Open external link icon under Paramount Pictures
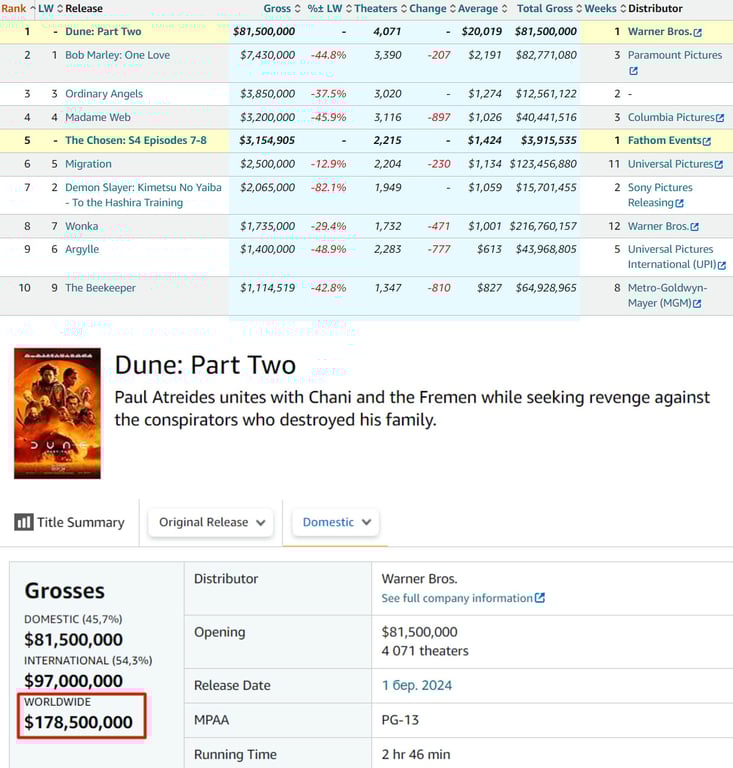The image size is (733, 768). (x=633, y=71)
